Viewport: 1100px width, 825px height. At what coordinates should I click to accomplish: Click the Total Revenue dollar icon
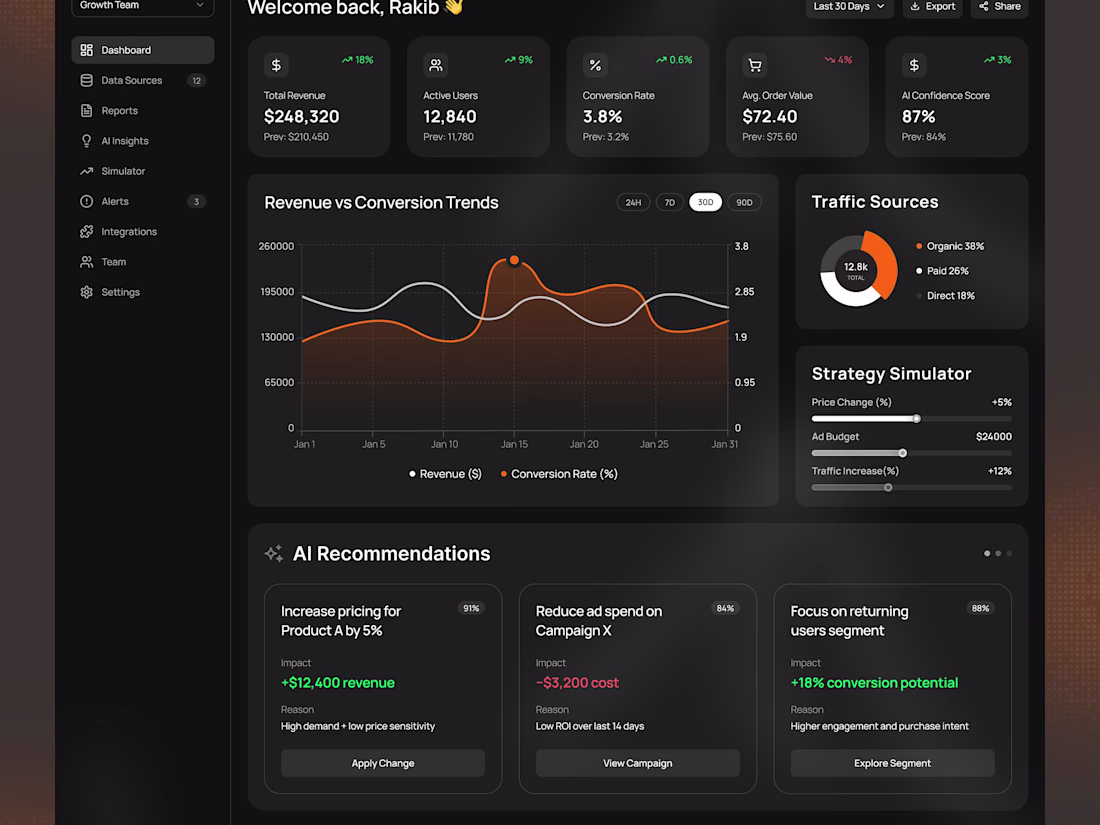click(276, 65)
